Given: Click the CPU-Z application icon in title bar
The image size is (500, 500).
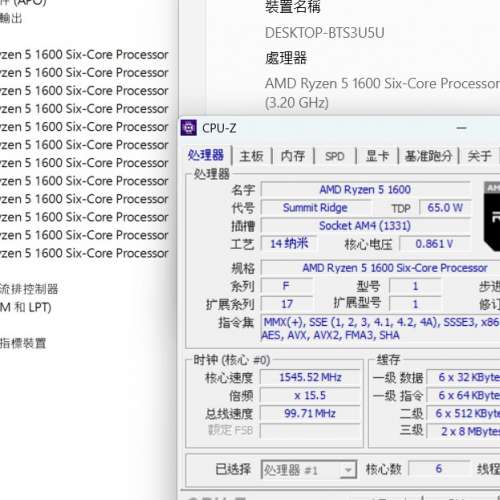Looking at the screenshot, I should tap(189, 128).
